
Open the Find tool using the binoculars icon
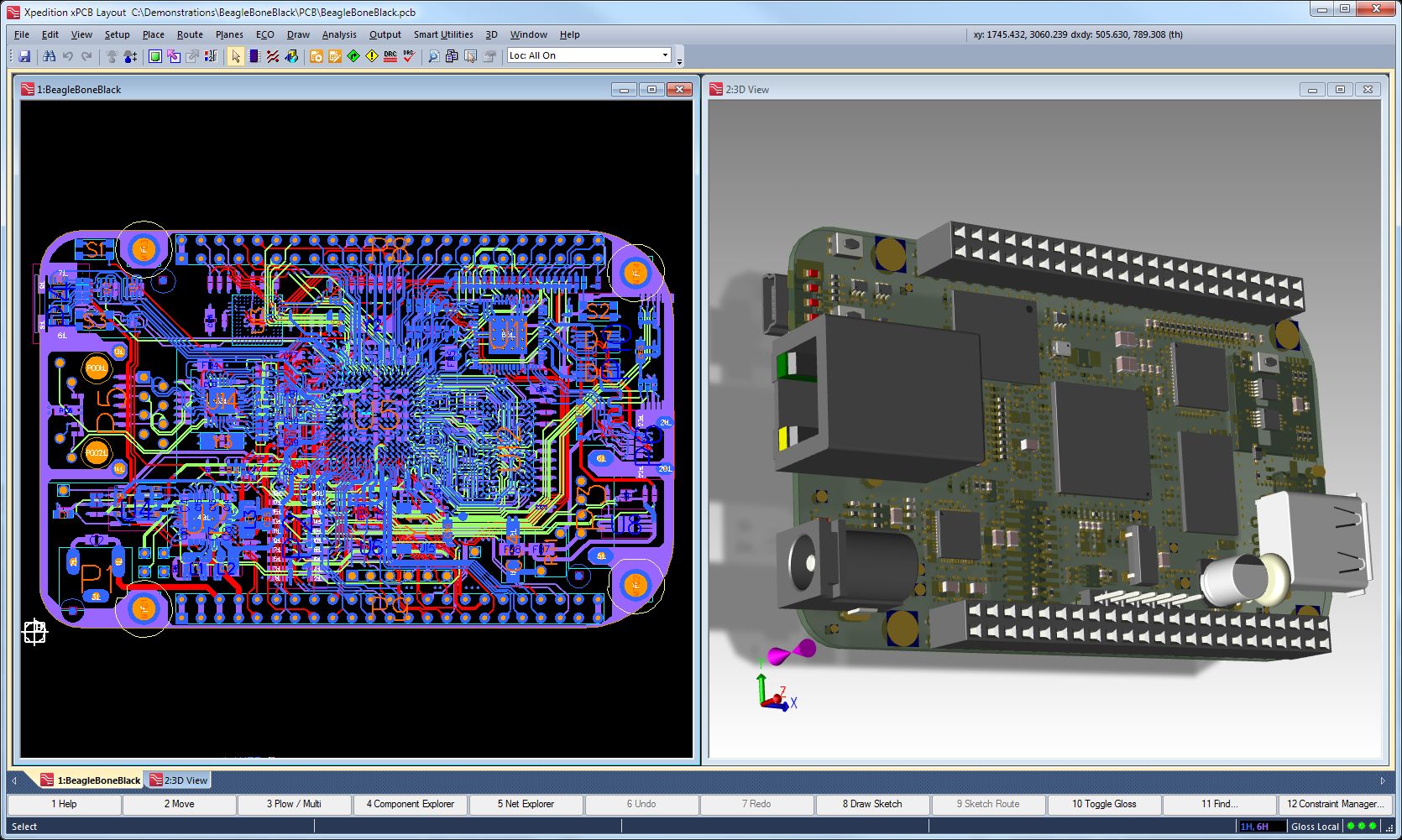[x=49, y=56]
